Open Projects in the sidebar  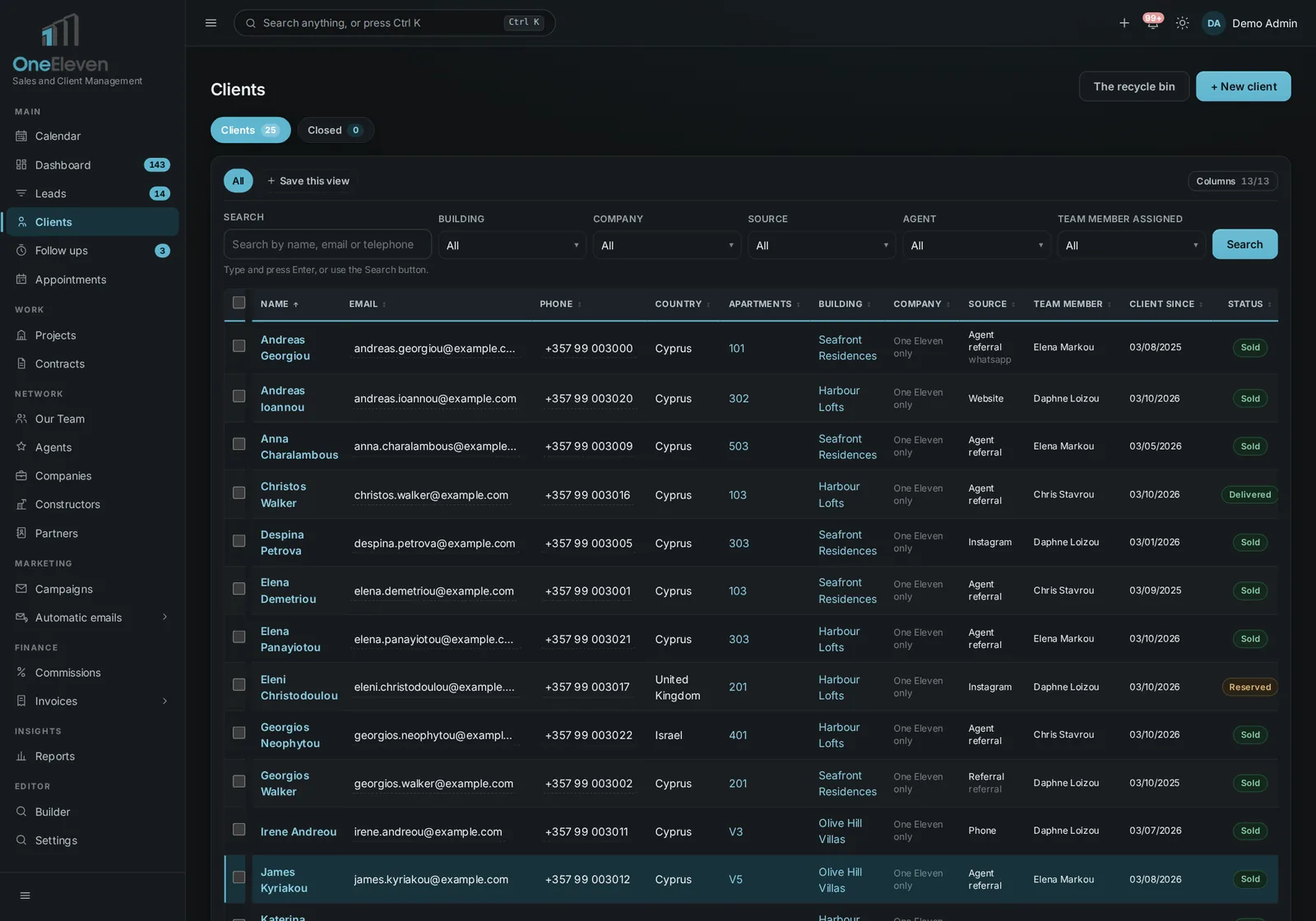[92, 336]
